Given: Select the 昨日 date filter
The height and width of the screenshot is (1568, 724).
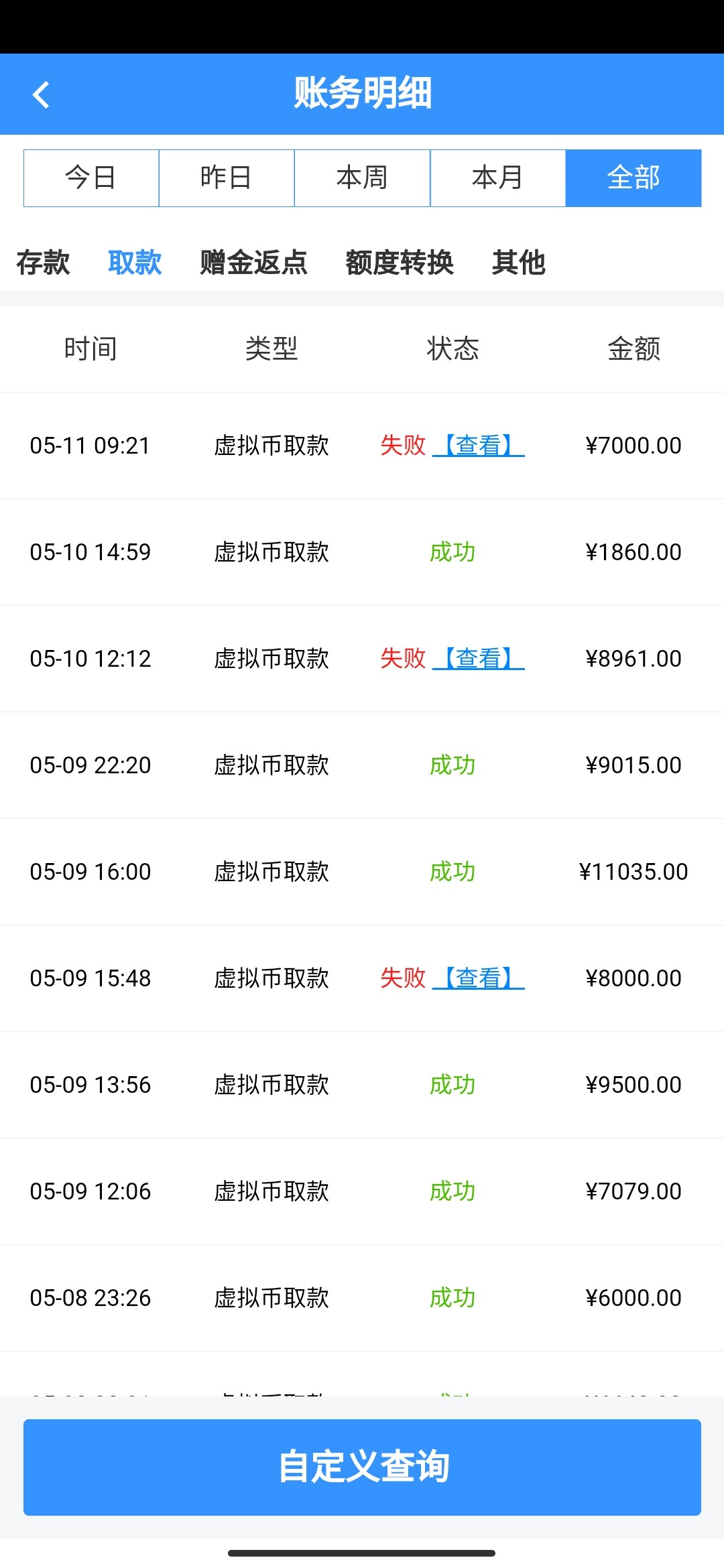Looking at the screenshot, I should [227, 178].
